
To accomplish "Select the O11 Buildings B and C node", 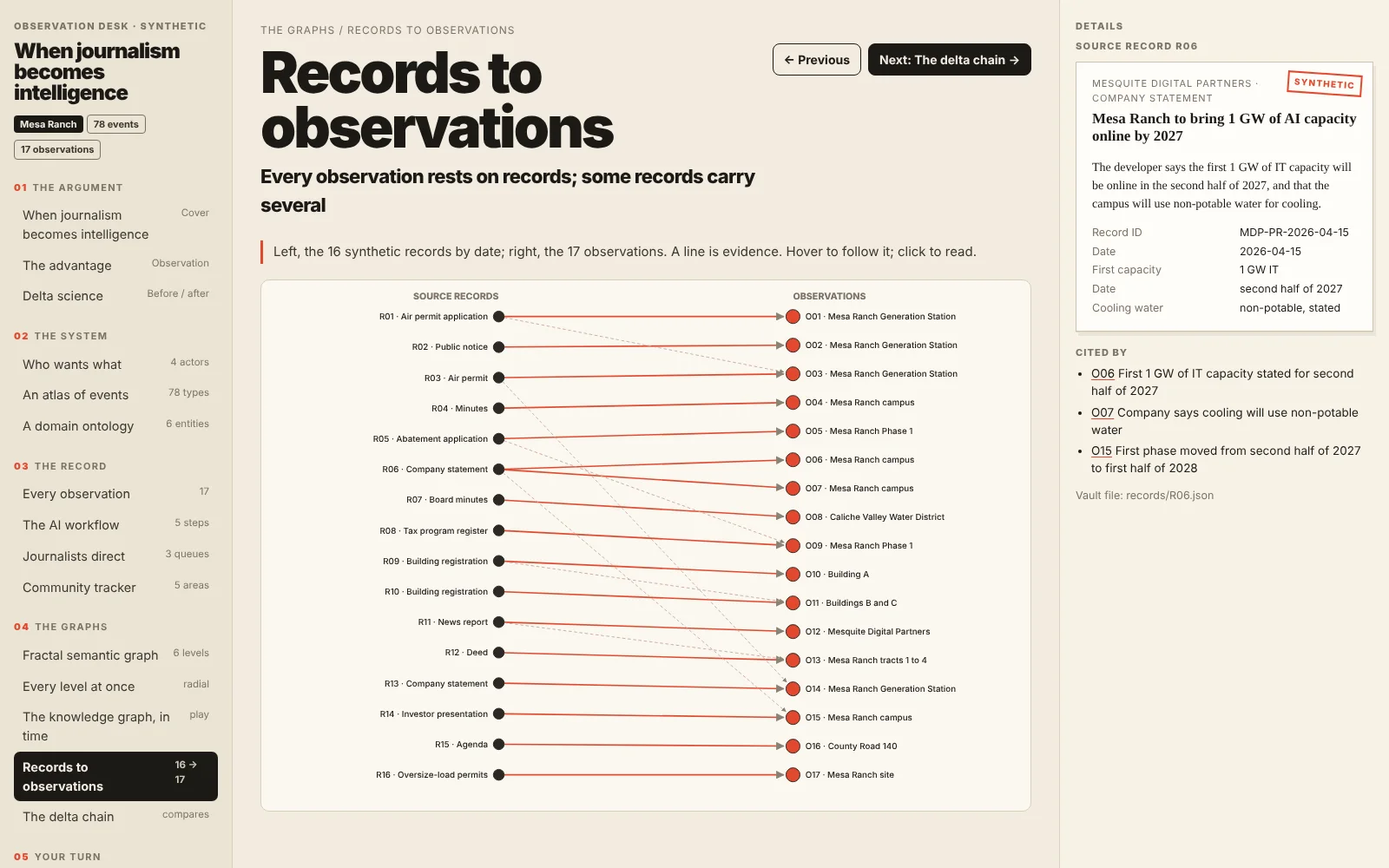I will tap(793, 603).
